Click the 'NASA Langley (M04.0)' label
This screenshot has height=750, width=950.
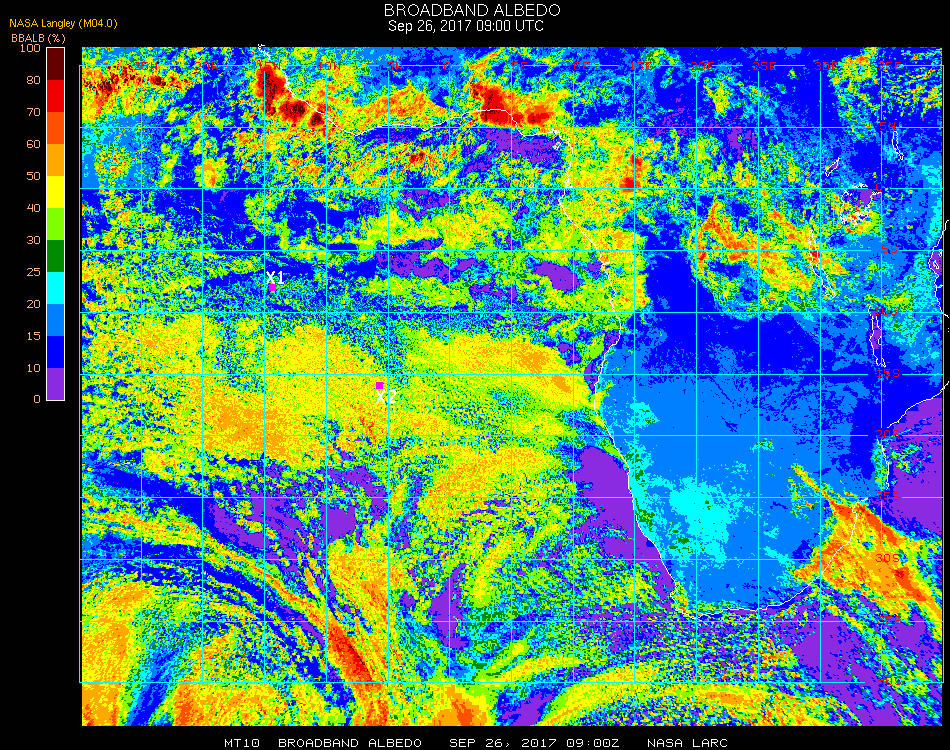tap(63, 24)
